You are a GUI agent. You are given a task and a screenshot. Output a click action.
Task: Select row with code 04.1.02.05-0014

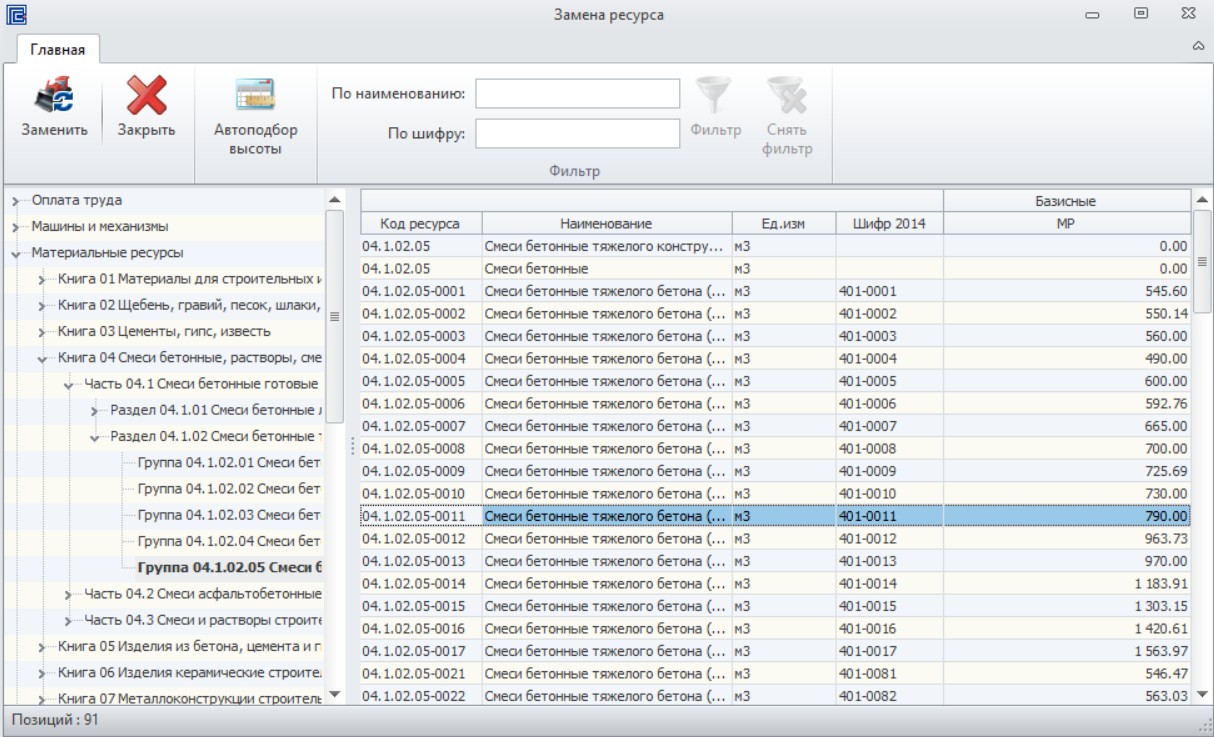[775, 583]
